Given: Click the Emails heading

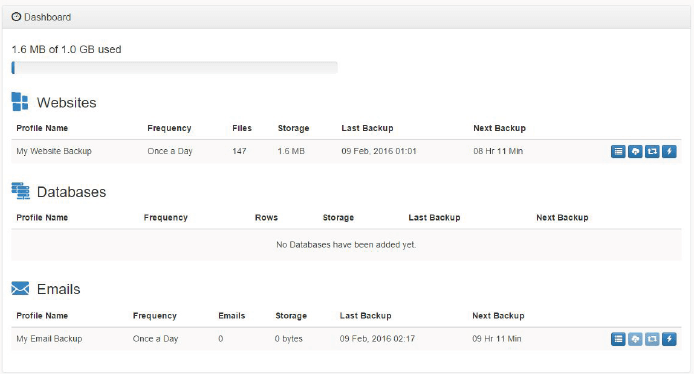Looking at the screenshot, I should point(58,289).
